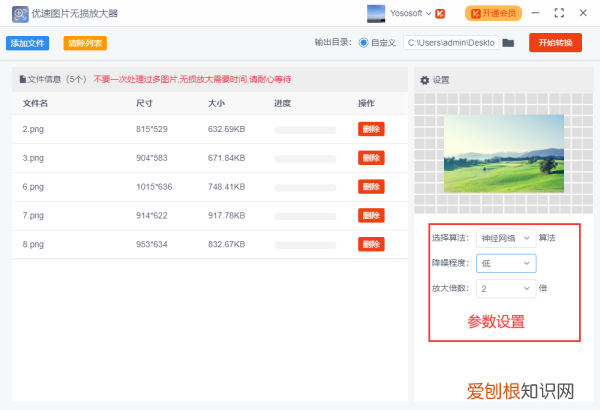This screenshot has width=600, height=410.
Task: Click the Yososoft user avatar
Action: pyautogui.click(x=376, y=14)
